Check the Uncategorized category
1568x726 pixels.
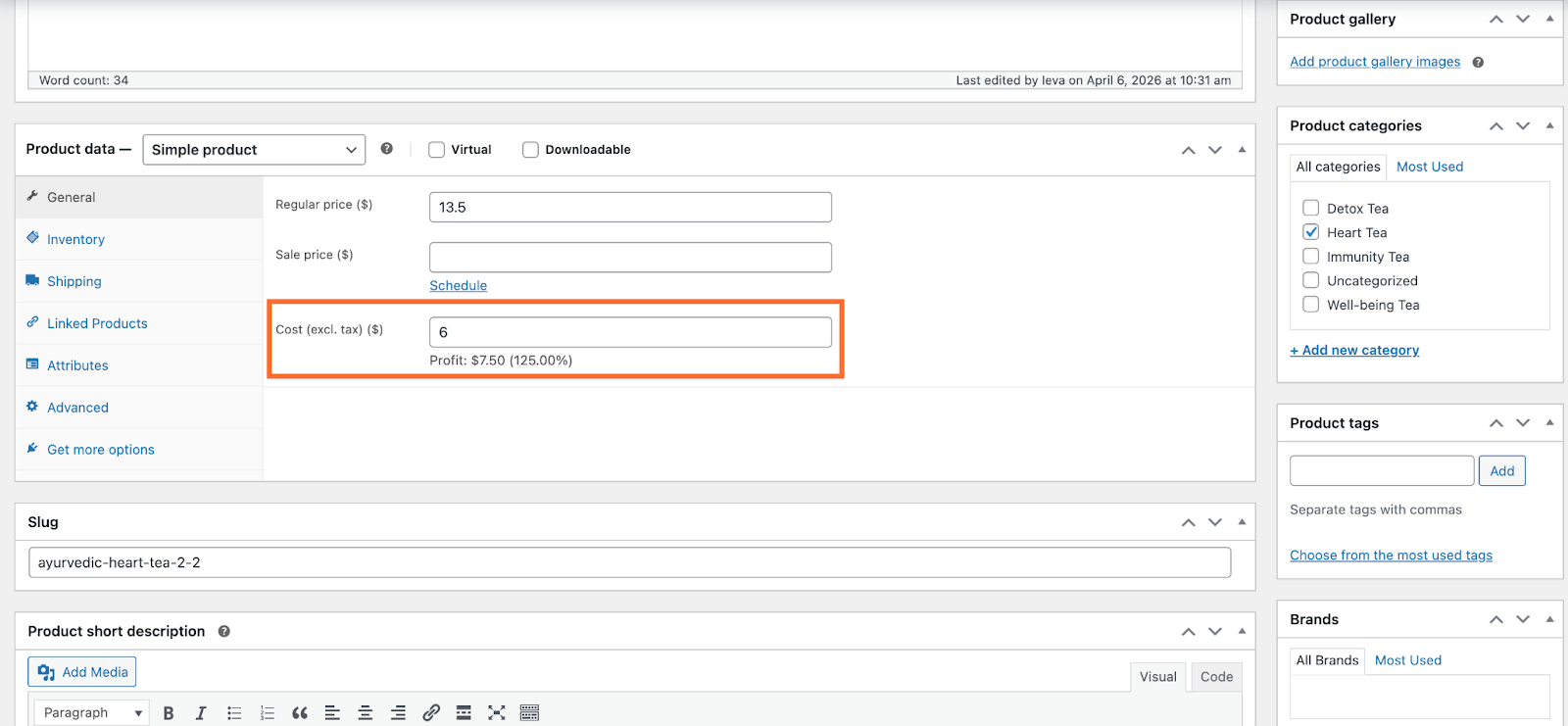click(1310, 280)
